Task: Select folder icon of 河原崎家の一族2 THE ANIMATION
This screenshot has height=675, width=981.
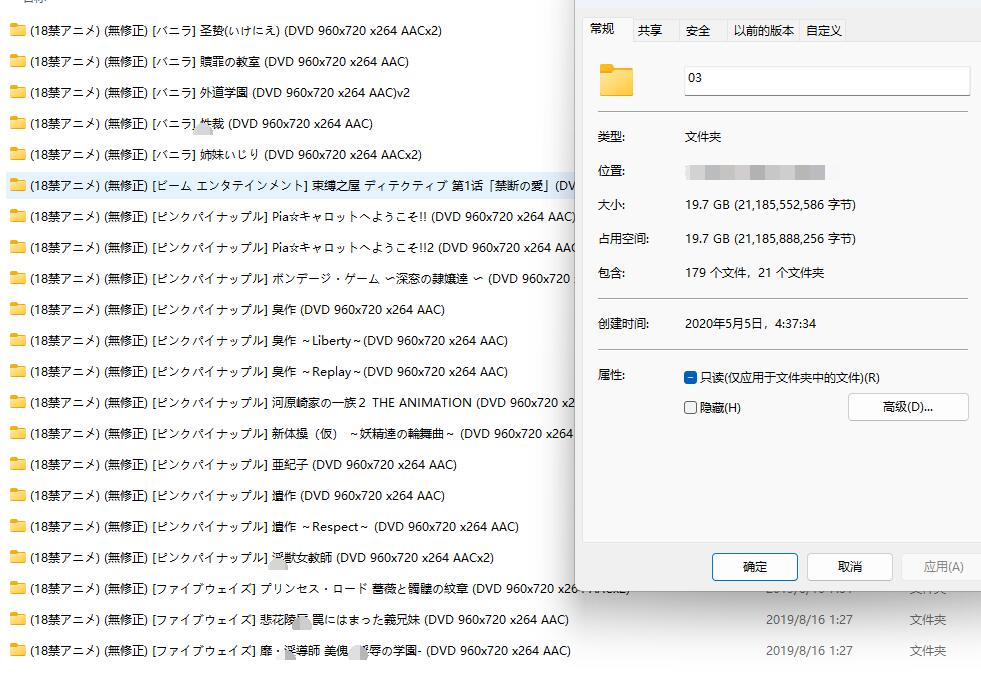Action: coord(17,402)
